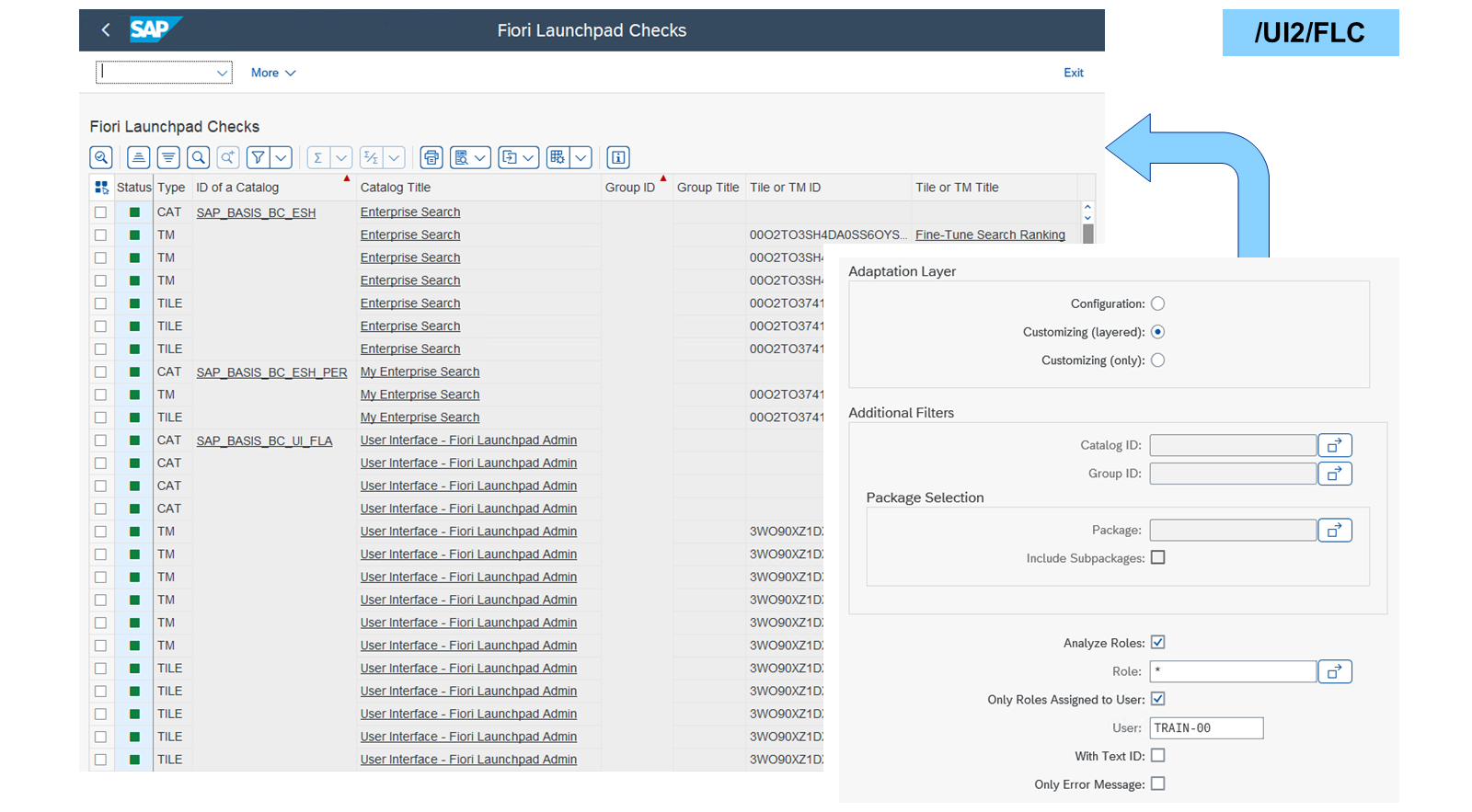1472x812 pixels.
Task: Click the Catalog ID input field
Action: pos(1233,445)
